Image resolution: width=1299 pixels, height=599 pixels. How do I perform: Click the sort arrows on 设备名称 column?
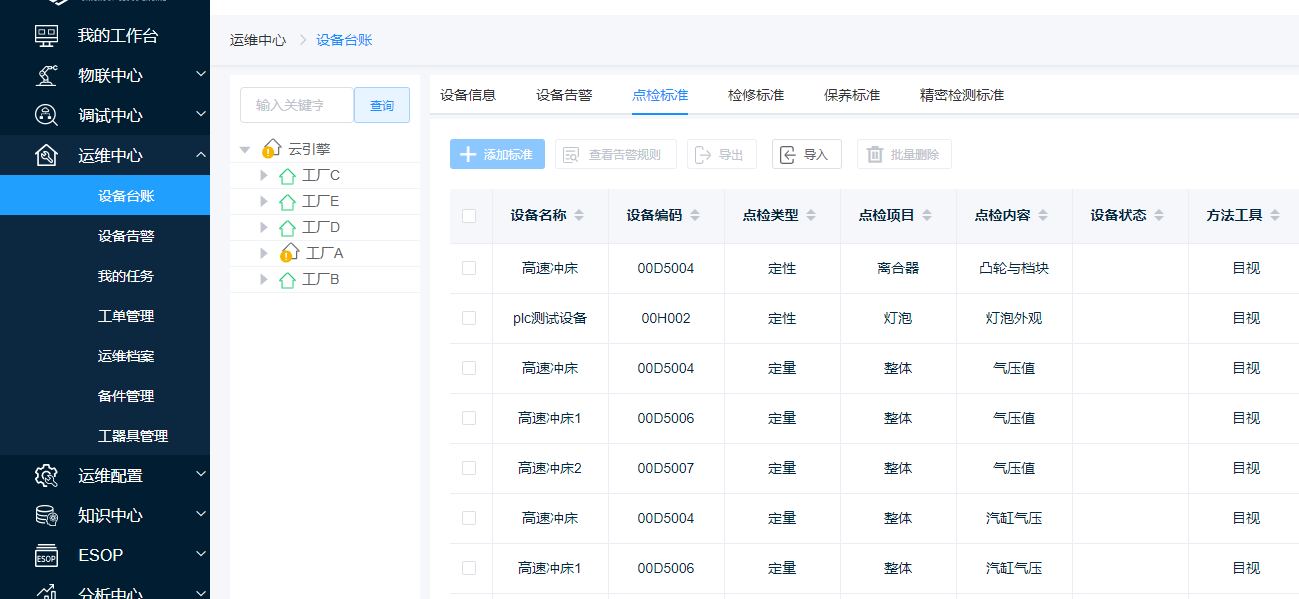[579, 216]
